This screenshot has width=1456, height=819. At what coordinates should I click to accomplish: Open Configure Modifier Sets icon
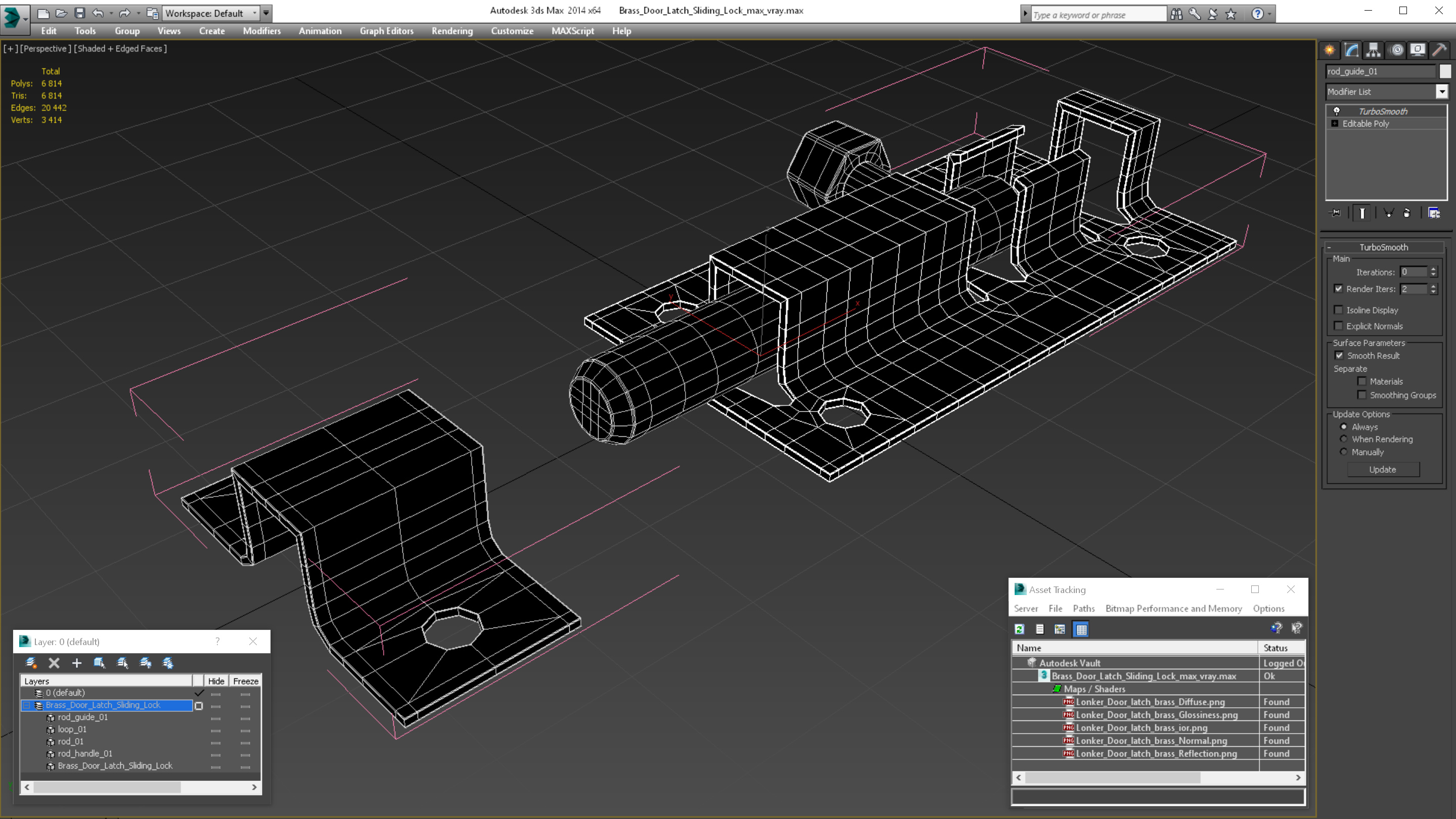(x=1434, y=213)
